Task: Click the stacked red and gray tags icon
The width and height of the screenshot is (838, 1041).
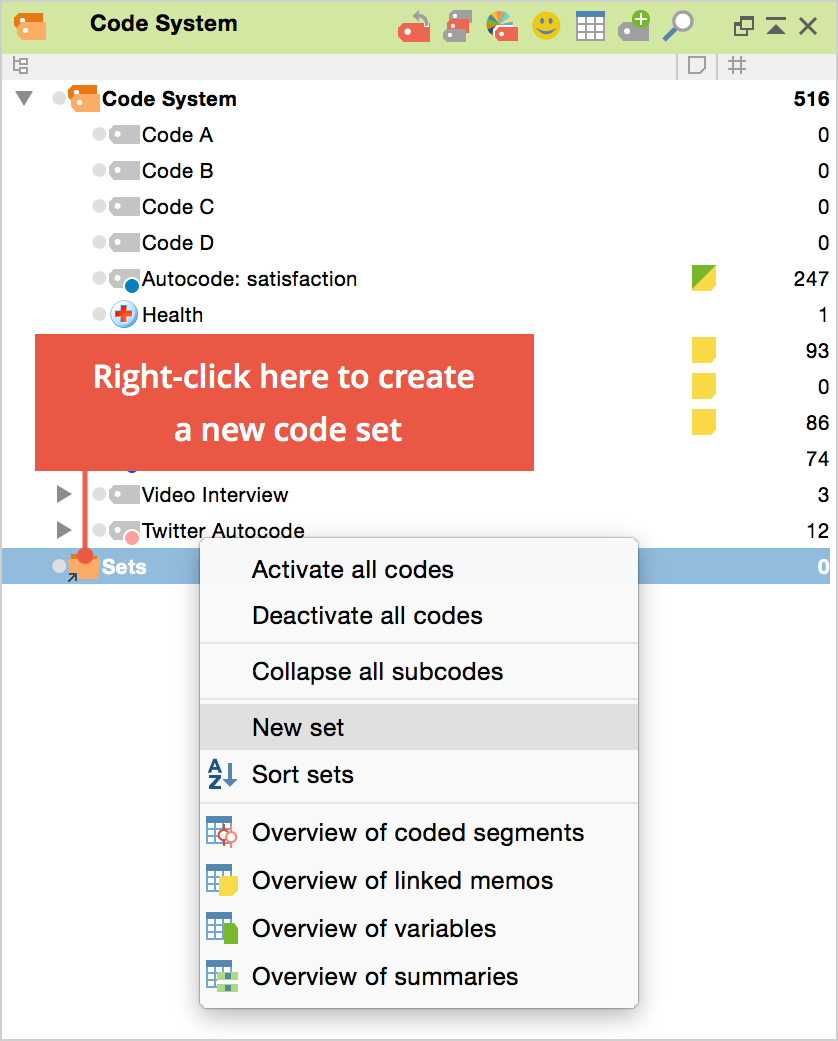Action: [x=458, y=26]
